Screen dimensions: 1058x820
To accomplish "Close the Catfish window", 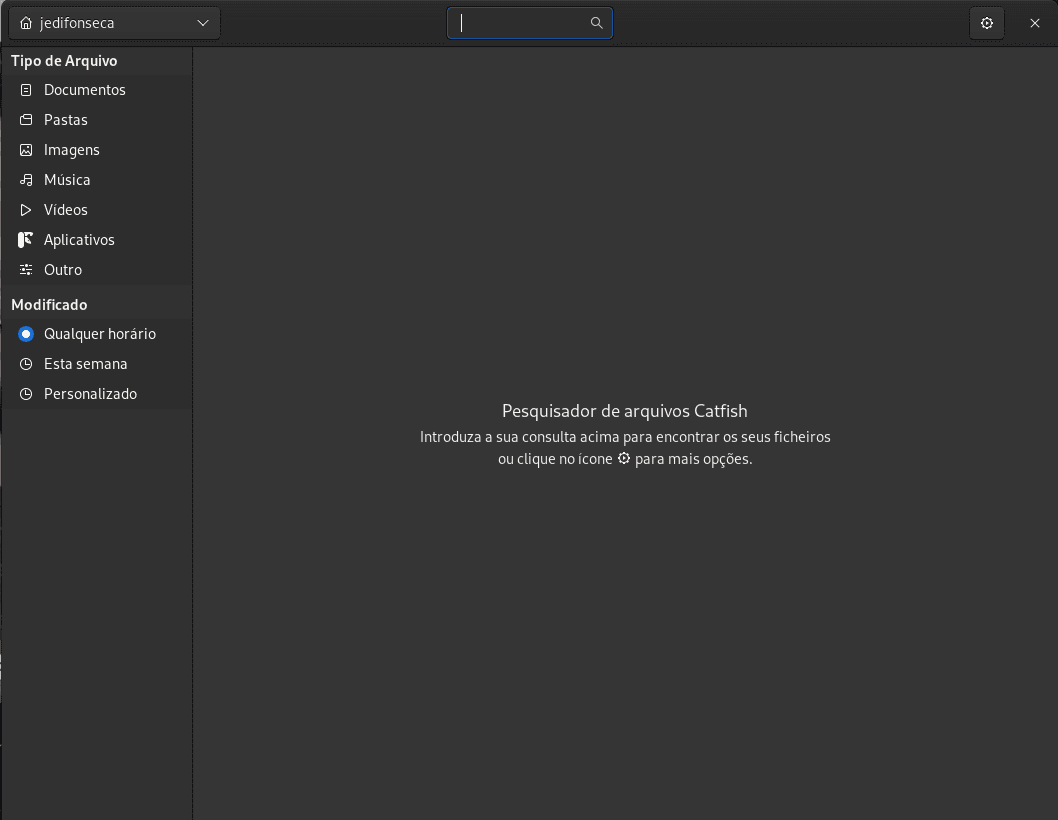I will [1034, 23].
